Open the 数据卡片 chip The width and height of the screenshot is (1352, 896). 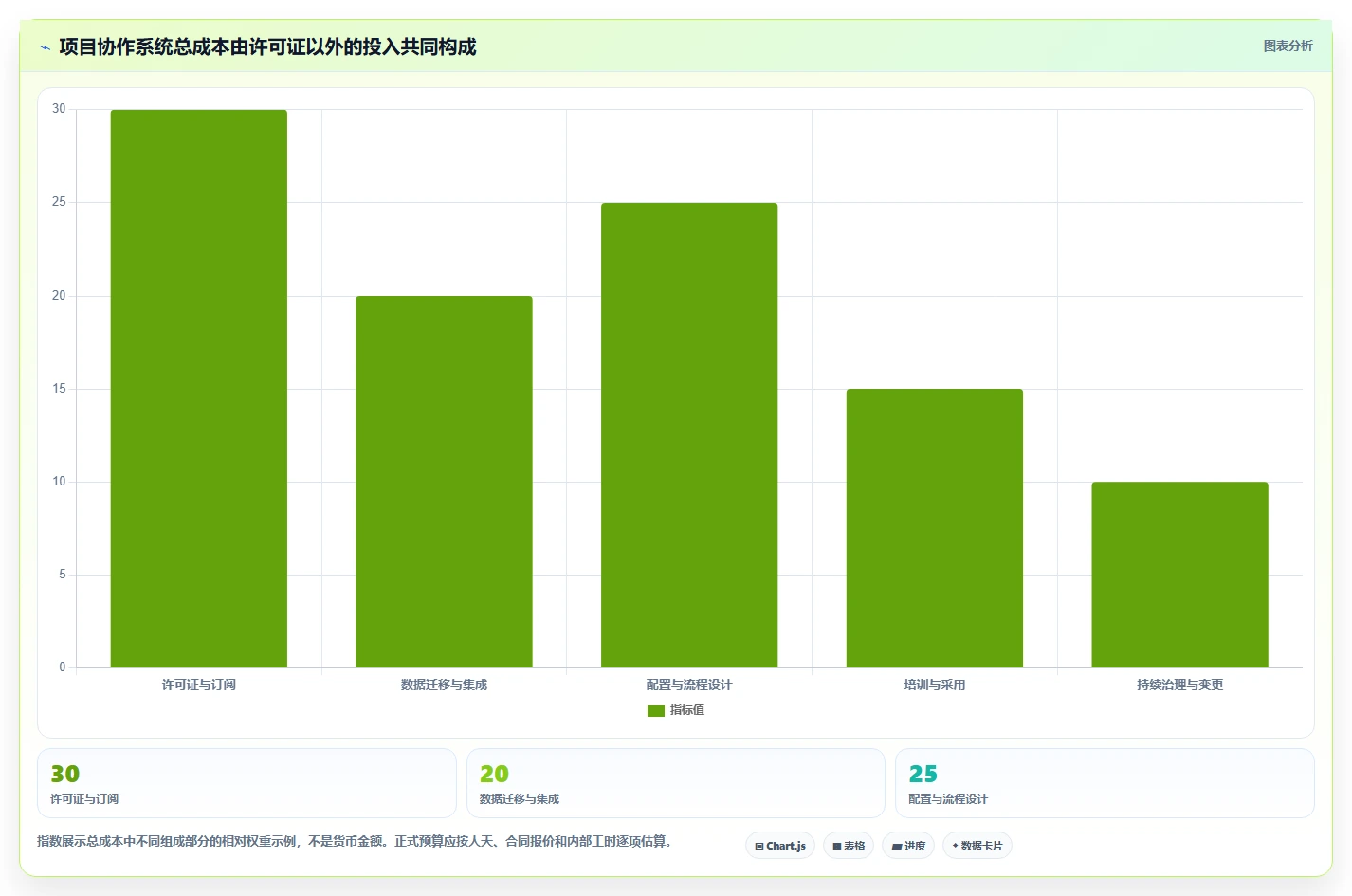click(977, 846)
